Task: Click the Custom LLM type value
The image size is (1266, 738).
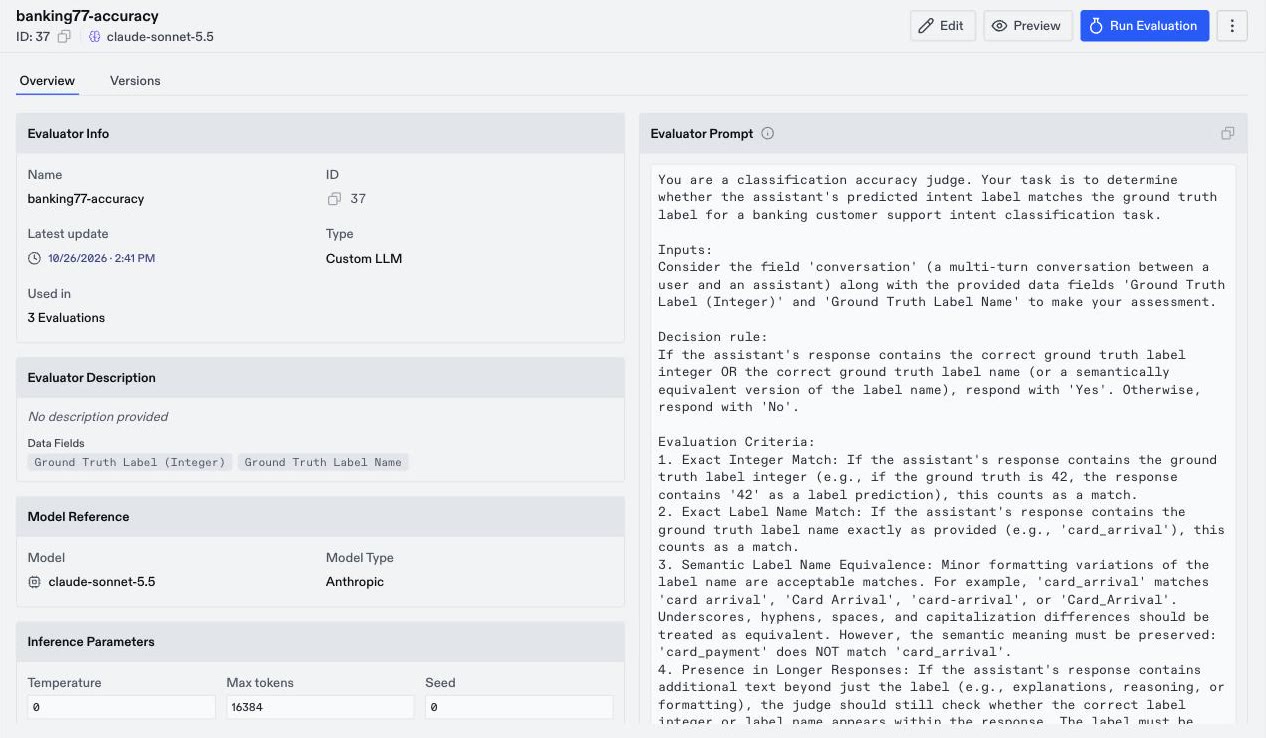Action: (x=364, y=258)
